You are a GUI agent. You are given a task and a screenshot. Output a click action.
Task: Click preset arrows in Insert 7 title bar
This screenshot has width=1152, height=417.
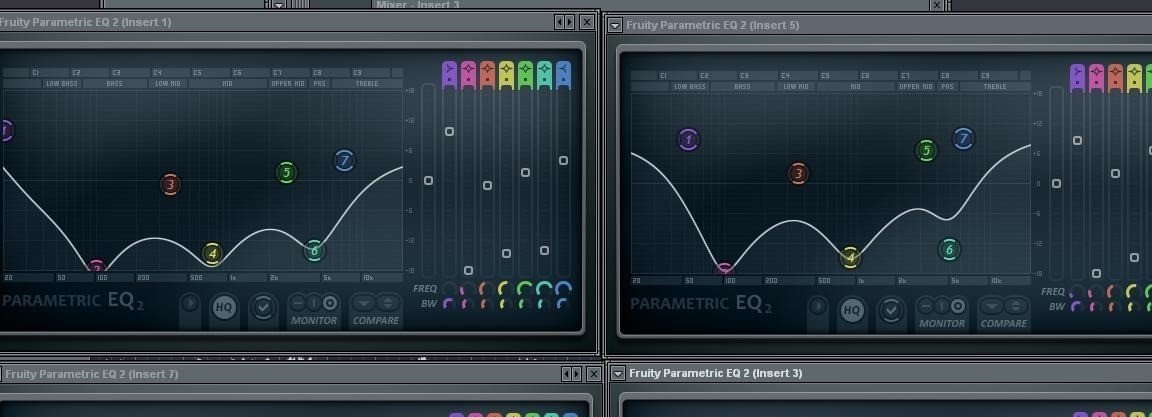point(572,374)
